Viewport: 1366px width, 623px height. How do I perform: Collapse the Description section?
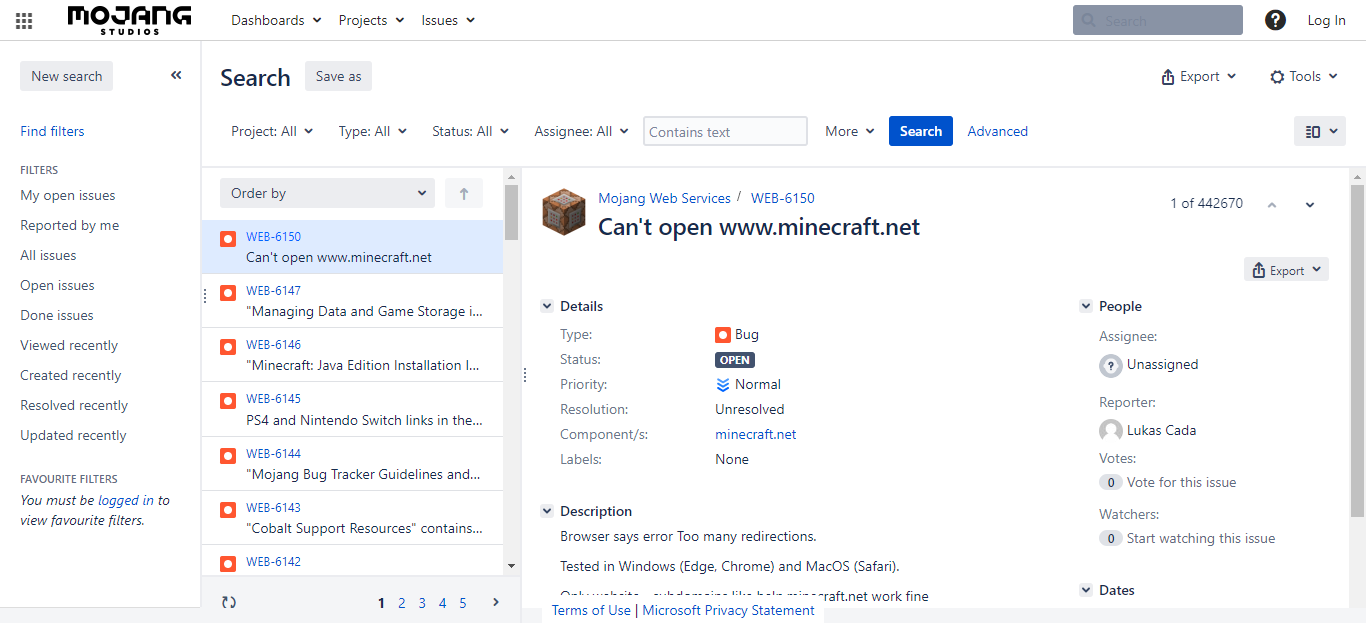click(547, 511)
